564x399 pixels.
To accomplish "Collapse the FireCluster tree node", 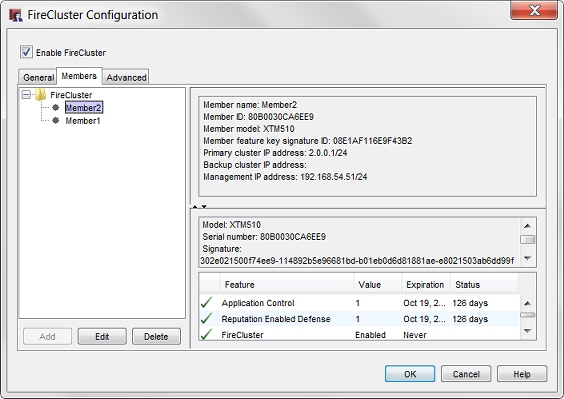I will (26, 95).
